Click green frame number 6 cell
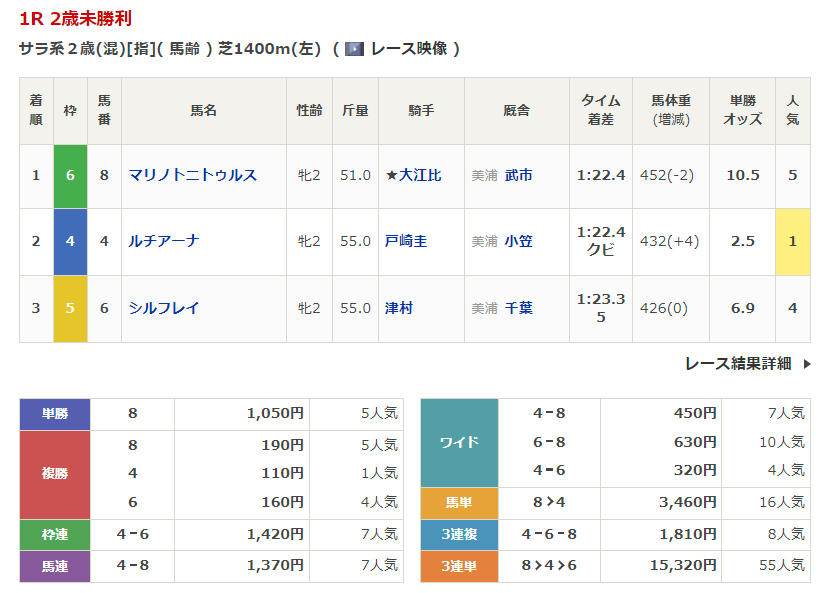 click(70, 175)
